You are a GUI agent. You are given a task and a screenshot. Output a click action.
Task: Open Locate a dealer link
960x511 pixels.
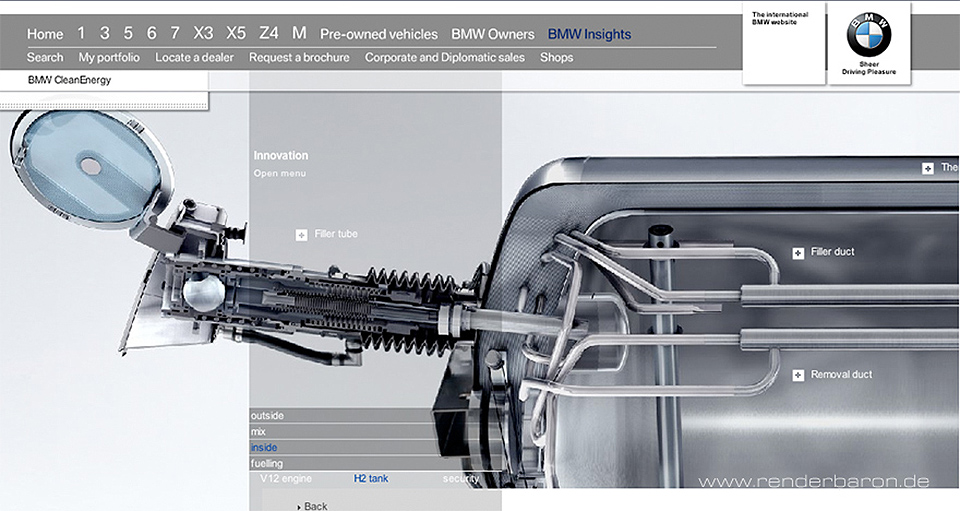pyautogui.click(x=194, y=58)
